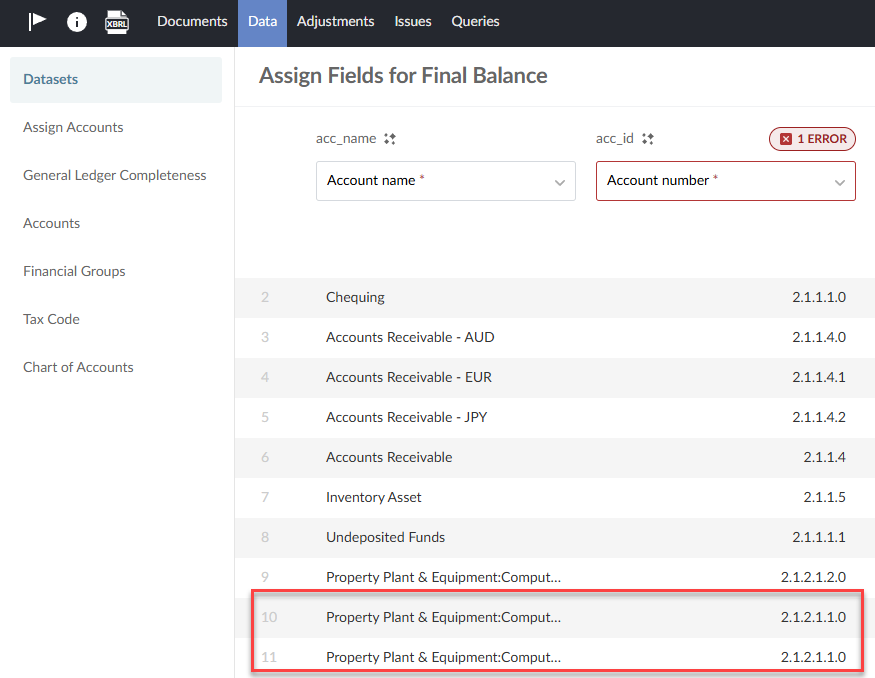Click Property Plant & Equipment name in row 9
Viewport: 875px width, 678px height.
click(x=443, y=578)
